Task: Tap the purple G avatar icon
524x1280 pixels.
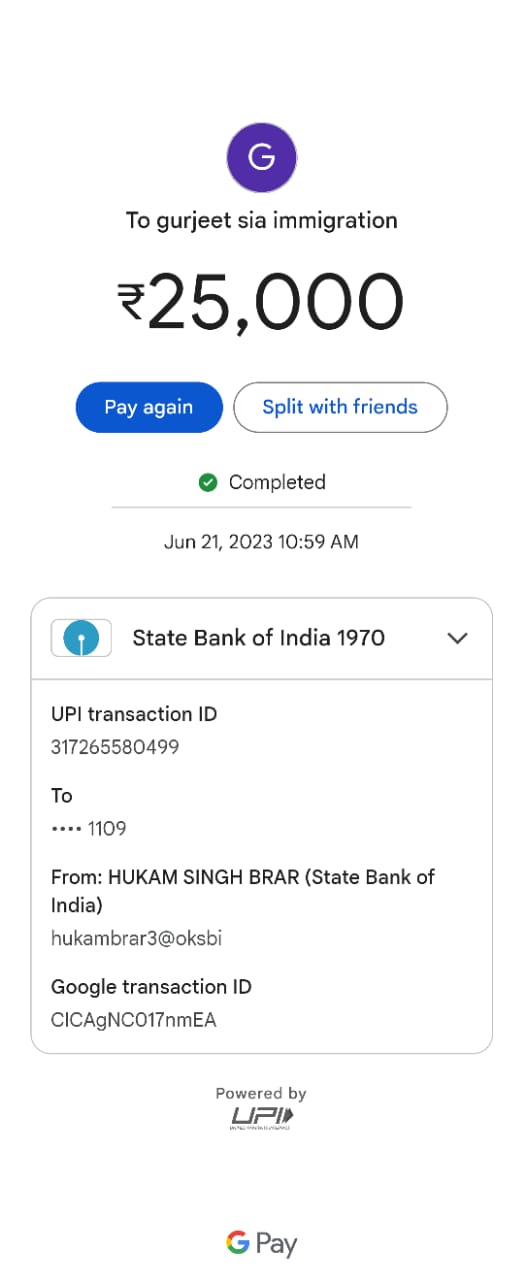Action: pyautogui.click(x=262, y=157)
